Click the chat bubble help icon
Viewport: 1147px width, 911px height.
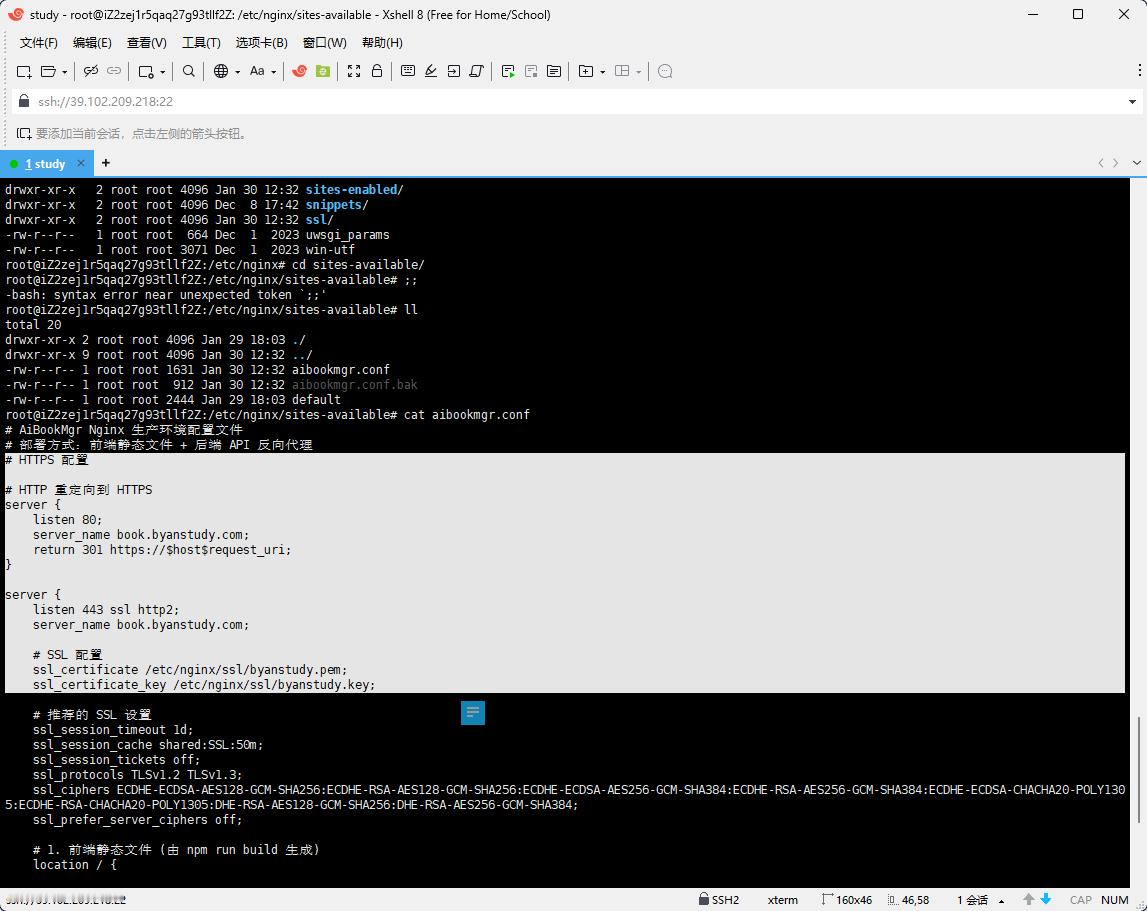665,71
